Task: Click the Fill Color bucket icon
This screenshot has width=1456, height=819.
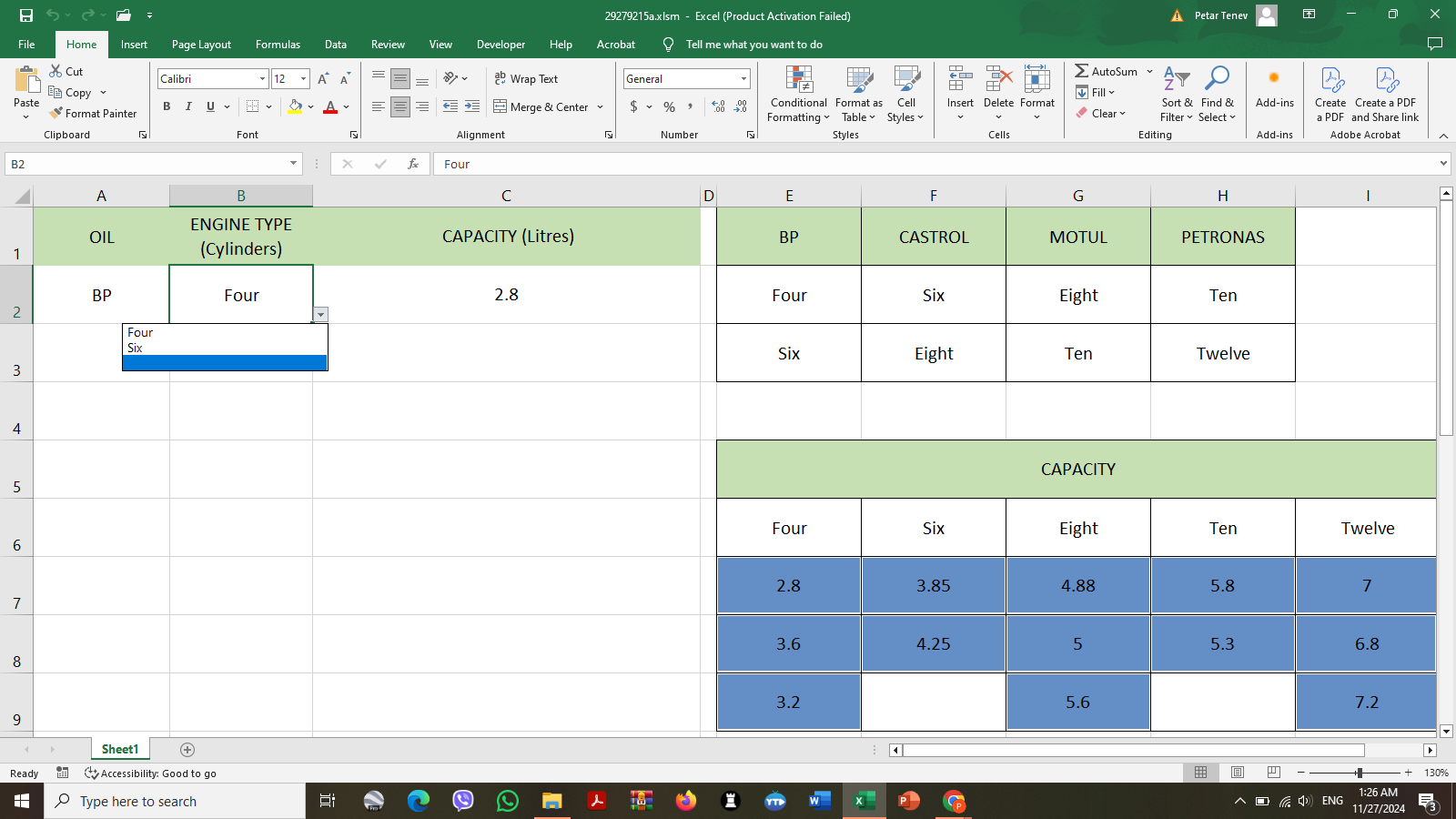Action: click(295, 106)
